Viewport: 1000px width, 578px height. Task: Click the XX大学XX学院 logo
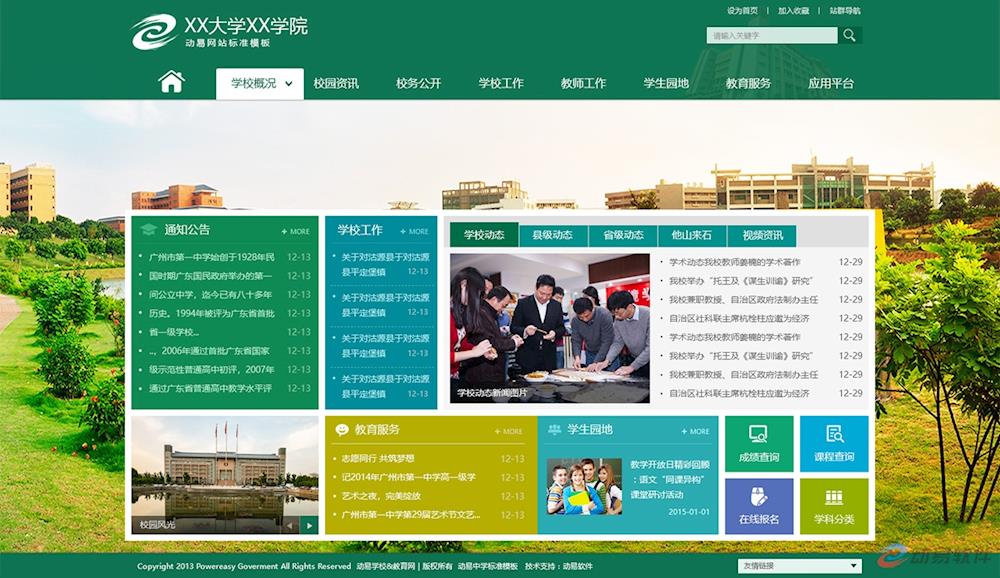[219, 31]
